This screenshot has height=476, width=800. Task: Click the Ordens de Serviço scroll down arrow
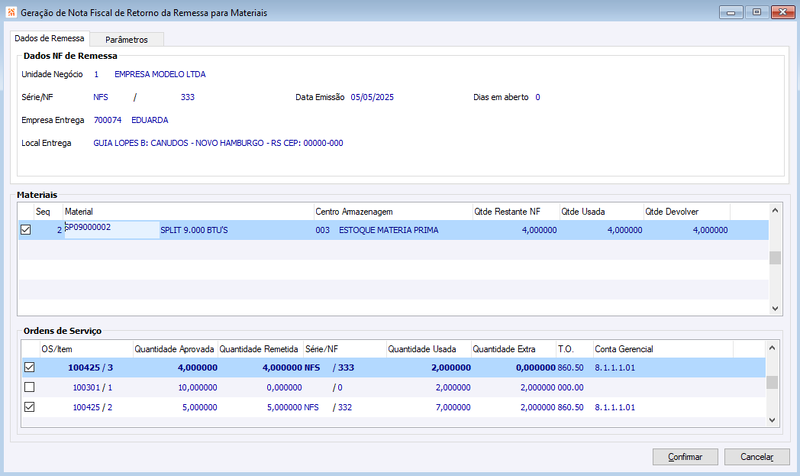772,420
